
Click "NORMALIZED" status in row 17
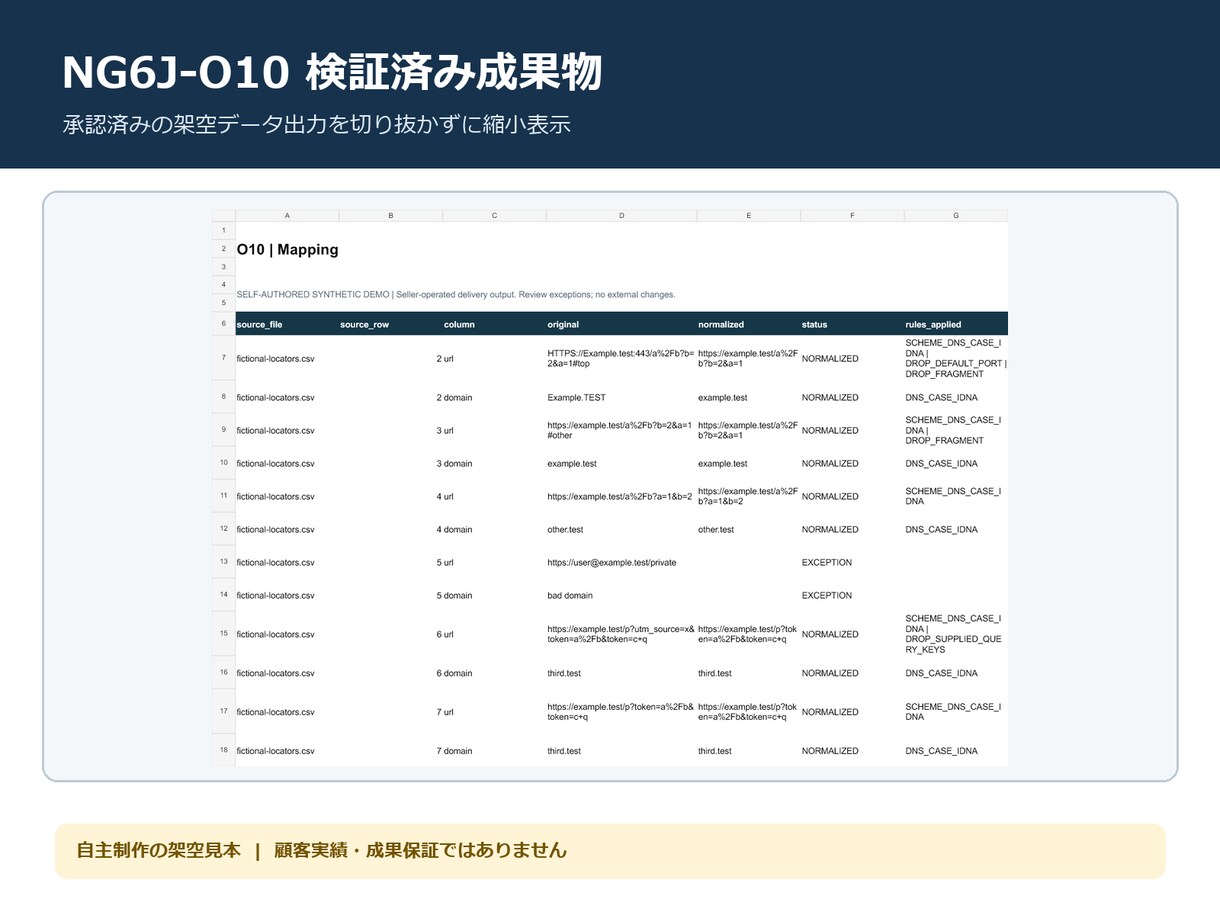830,712
